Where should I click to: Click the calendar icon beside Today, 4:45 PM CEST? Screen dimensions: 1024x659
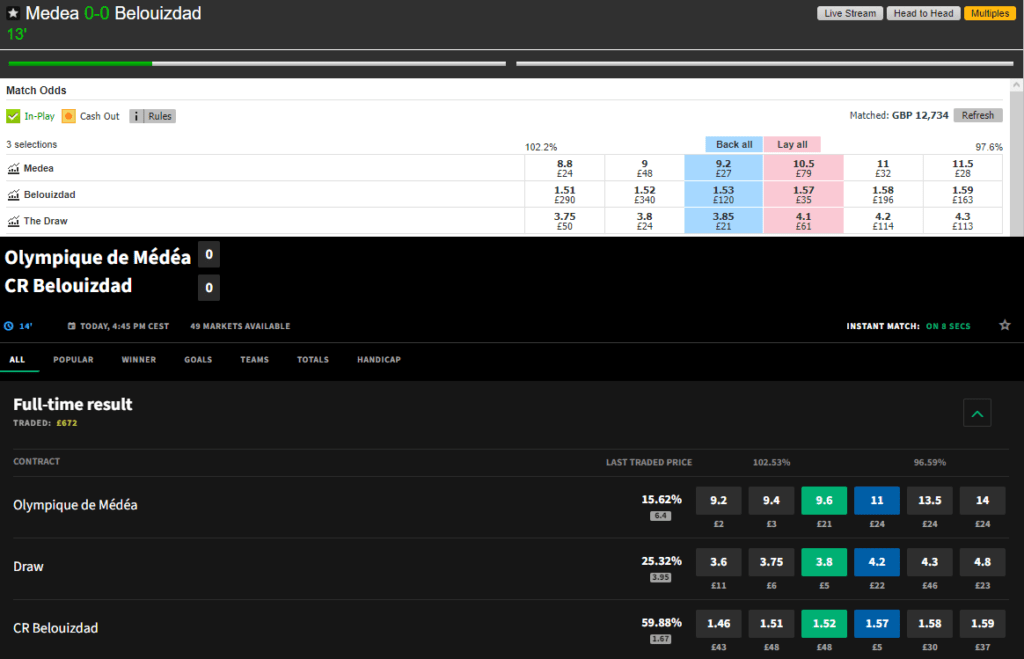pos(72,326)
